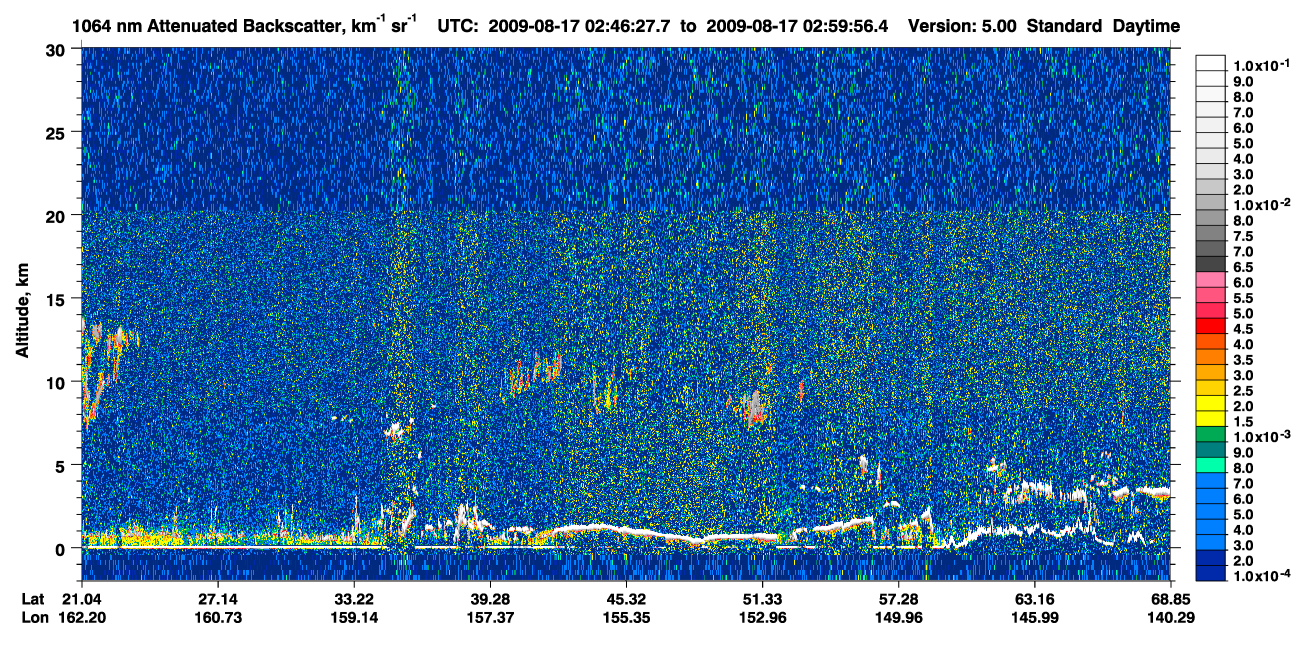Click longitude value "140.29"

1170,617
